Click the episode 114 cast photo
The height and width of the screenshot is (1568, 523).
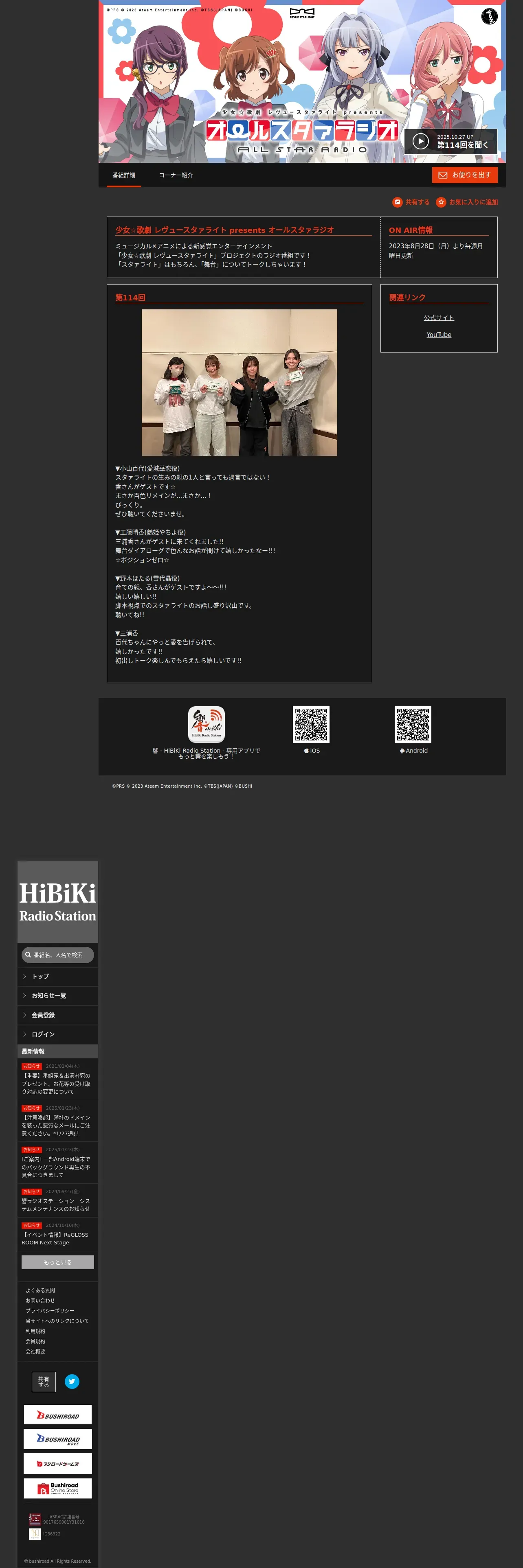pyautogui.click(x=239, y=383)
